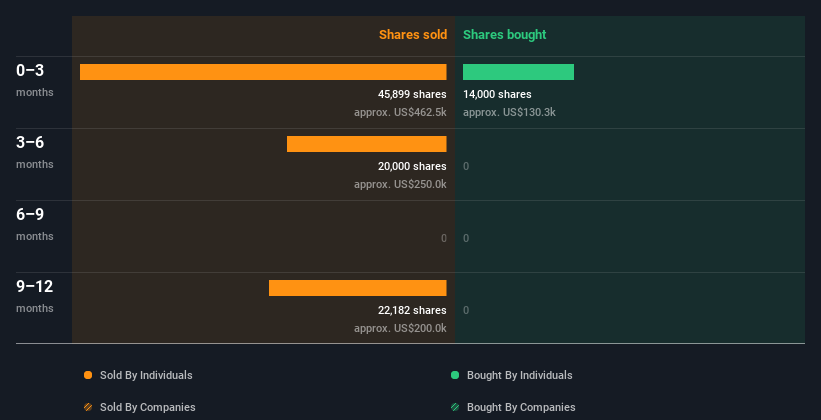Click the 0–3 months row label
The image size is (821, 420).
point(35,79)
